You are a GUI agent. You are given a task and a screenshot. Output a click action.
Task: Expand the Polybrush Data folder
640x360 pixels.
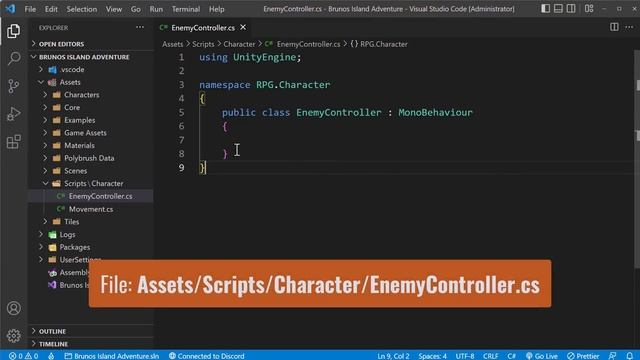91,158
